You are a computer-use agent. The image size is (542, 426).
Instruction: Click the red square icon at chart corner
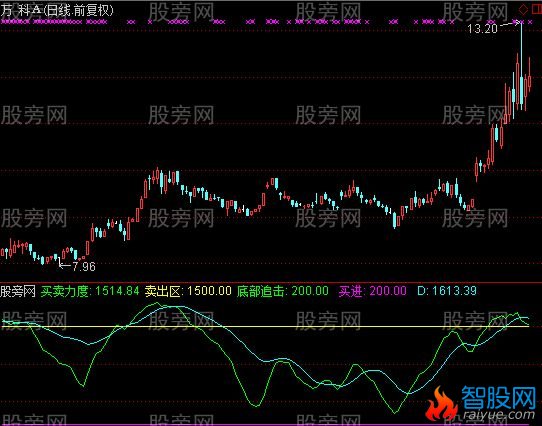click(x=537, y=9)
